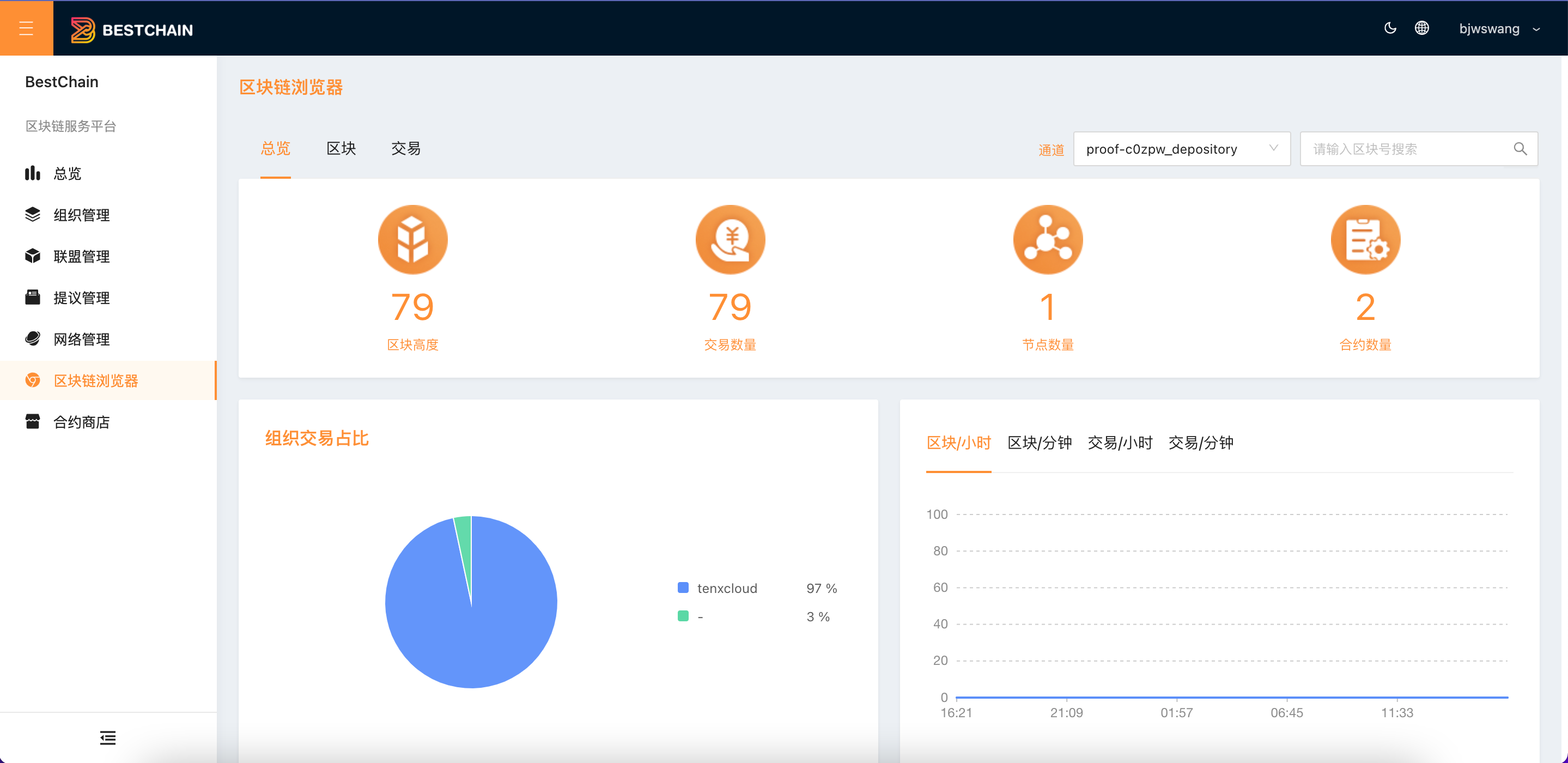Click the orange hamburger menu button

click(26, 28)
